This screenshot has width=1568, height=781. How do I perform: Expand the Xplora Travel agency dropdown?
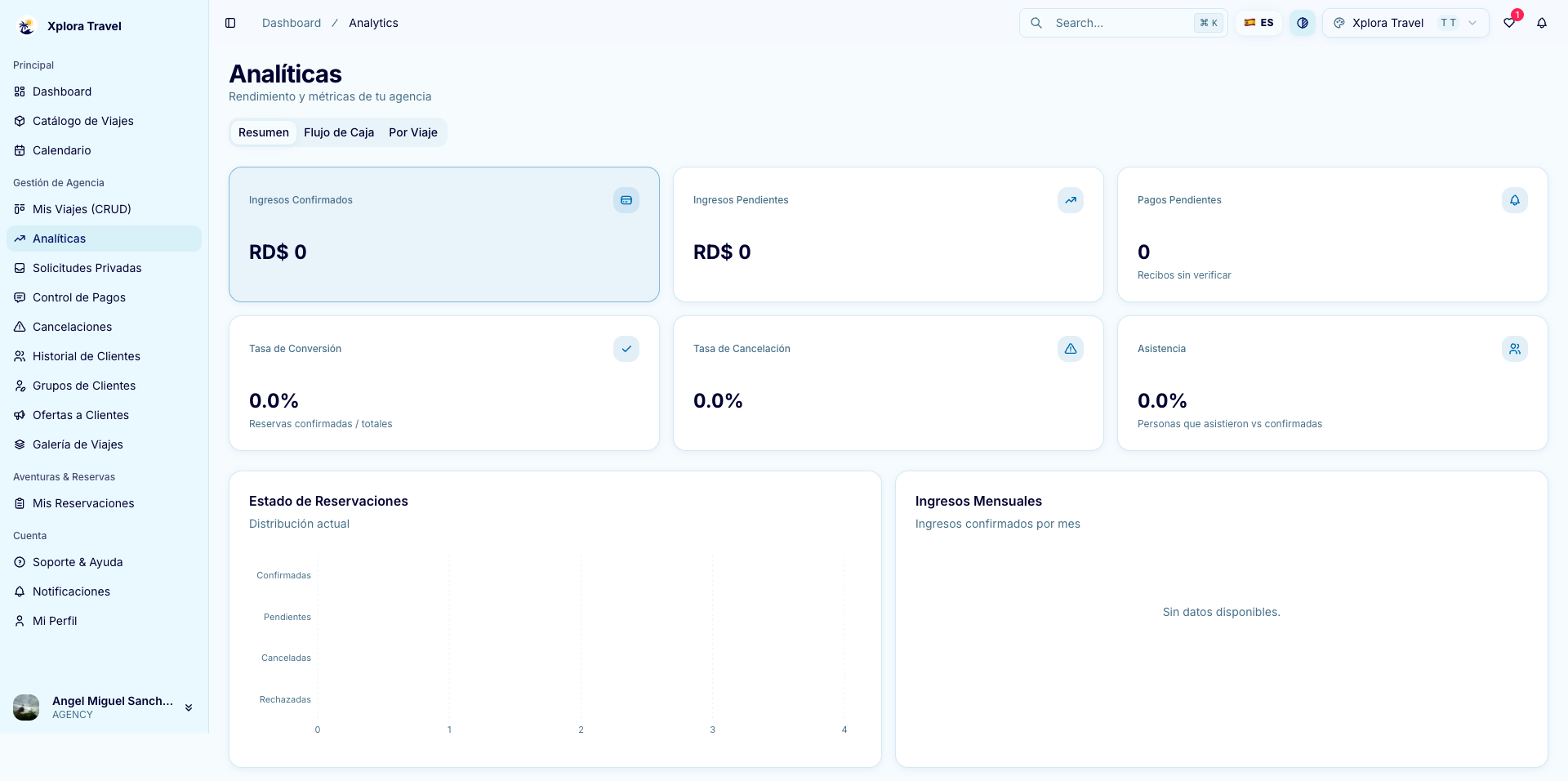click(1405, 23)
